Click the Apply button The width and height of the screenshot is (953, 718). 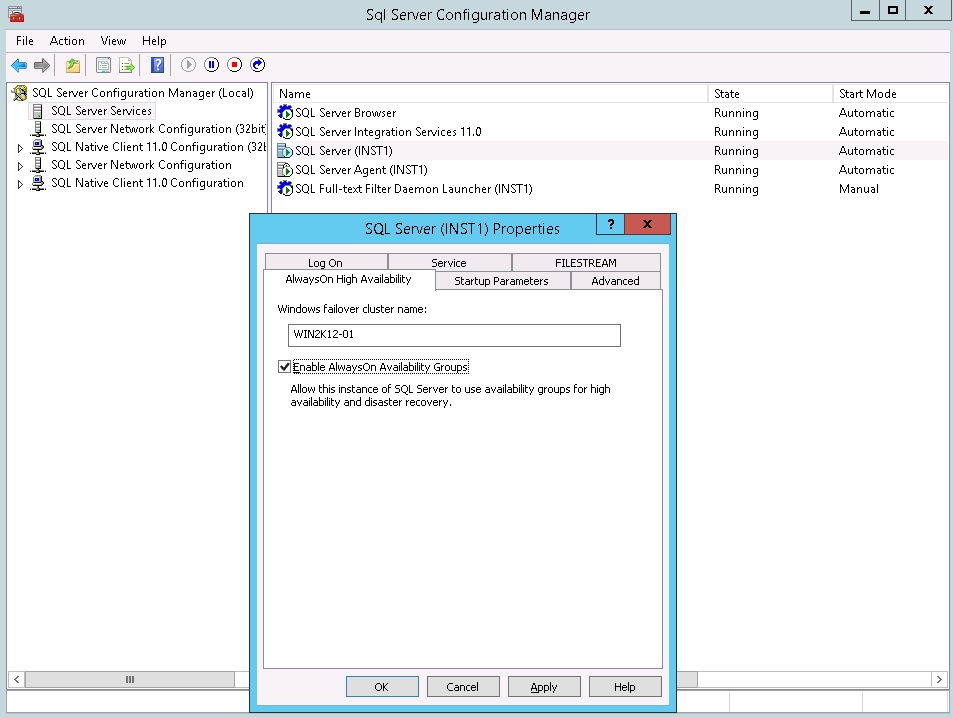[544, 687]
